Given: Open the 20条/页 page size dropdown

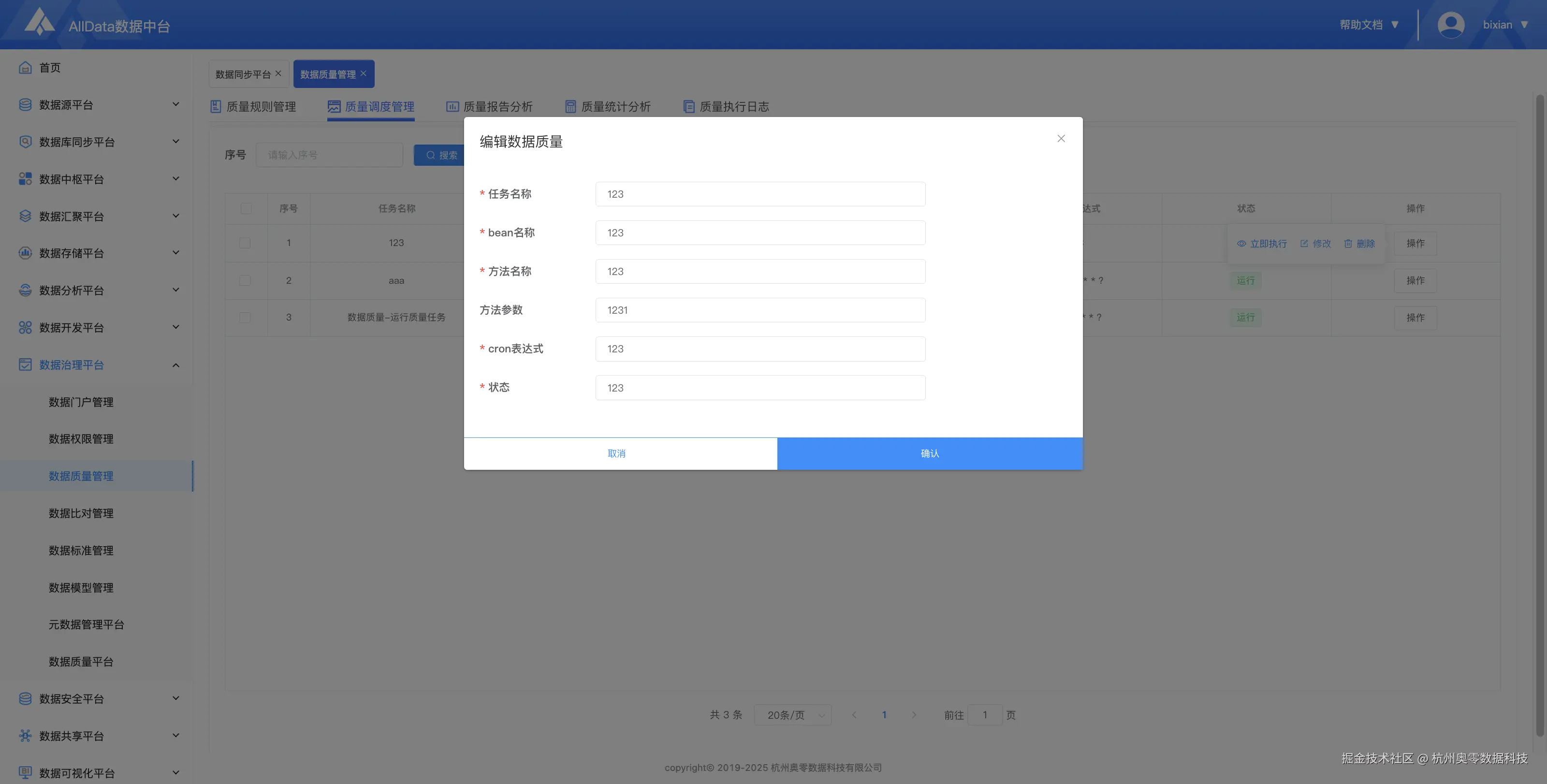Looking at the screenshot, I should coord(792,715).
